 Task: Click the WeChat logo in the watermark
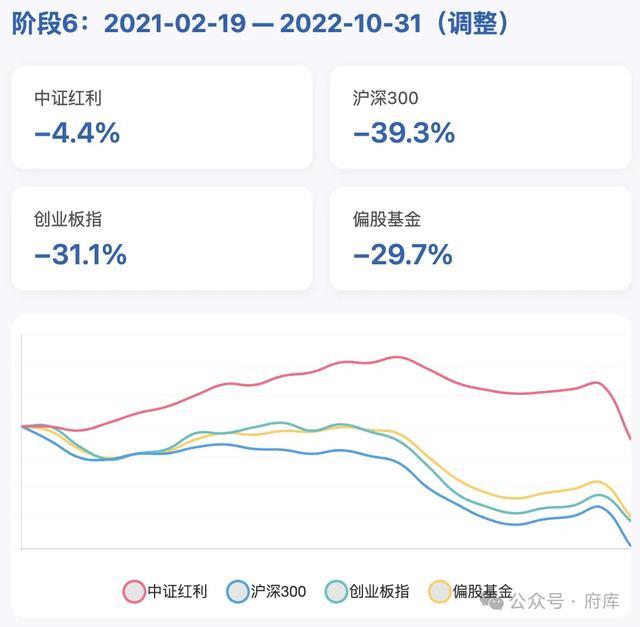click(x=493, y=600)
